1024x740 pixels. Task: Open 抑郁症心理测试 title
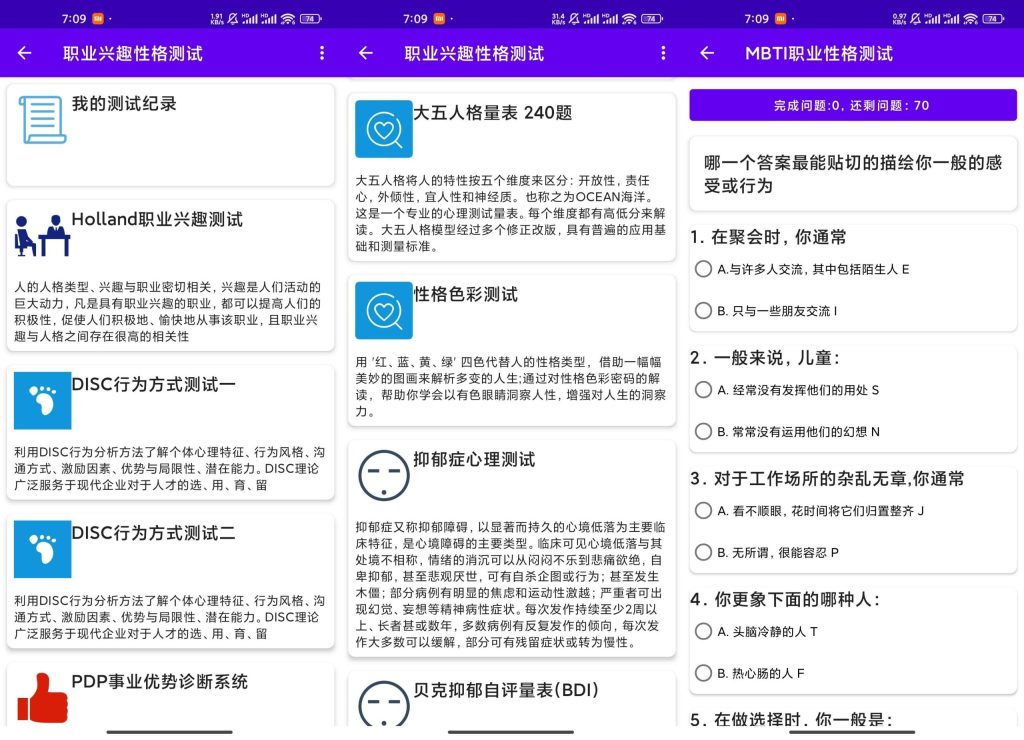pyautogui.click(x=474, y=460)
